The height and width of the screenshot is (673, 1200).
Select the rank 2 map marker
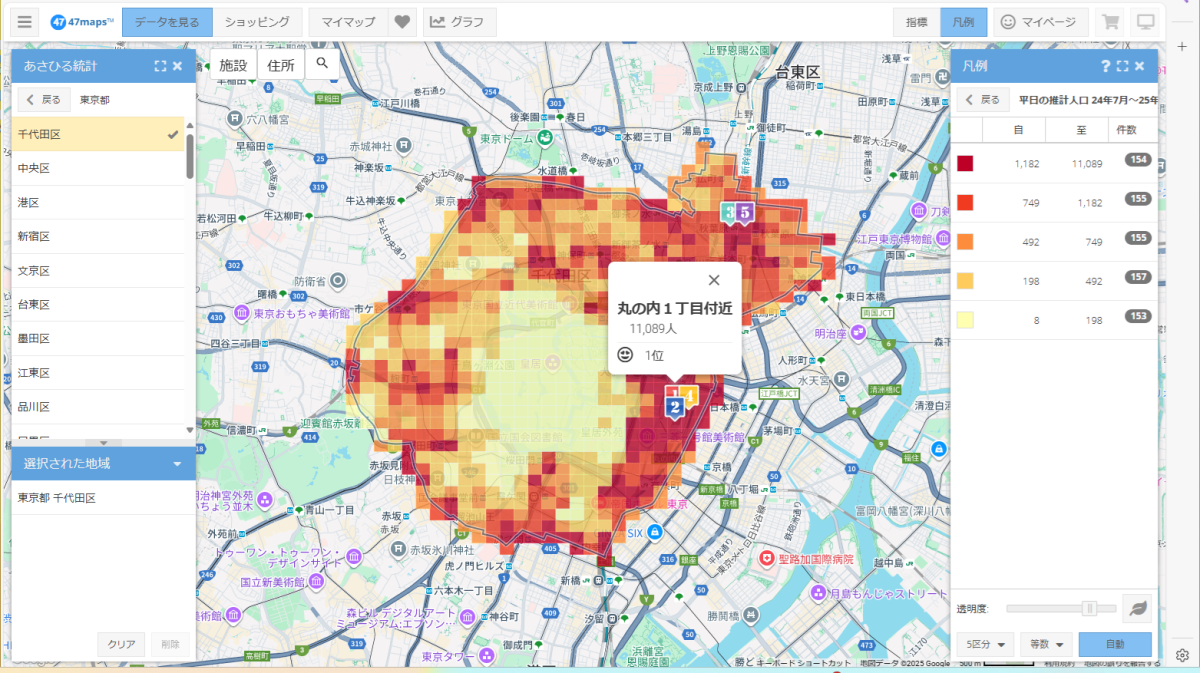point(675,406)
